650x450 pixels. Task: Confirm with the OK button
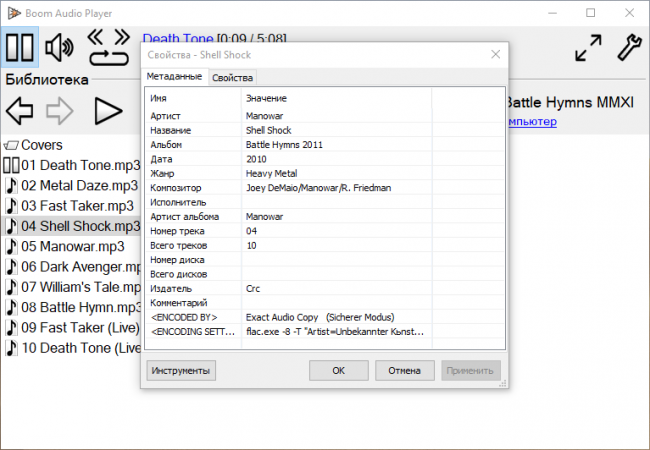click(339, 370)
